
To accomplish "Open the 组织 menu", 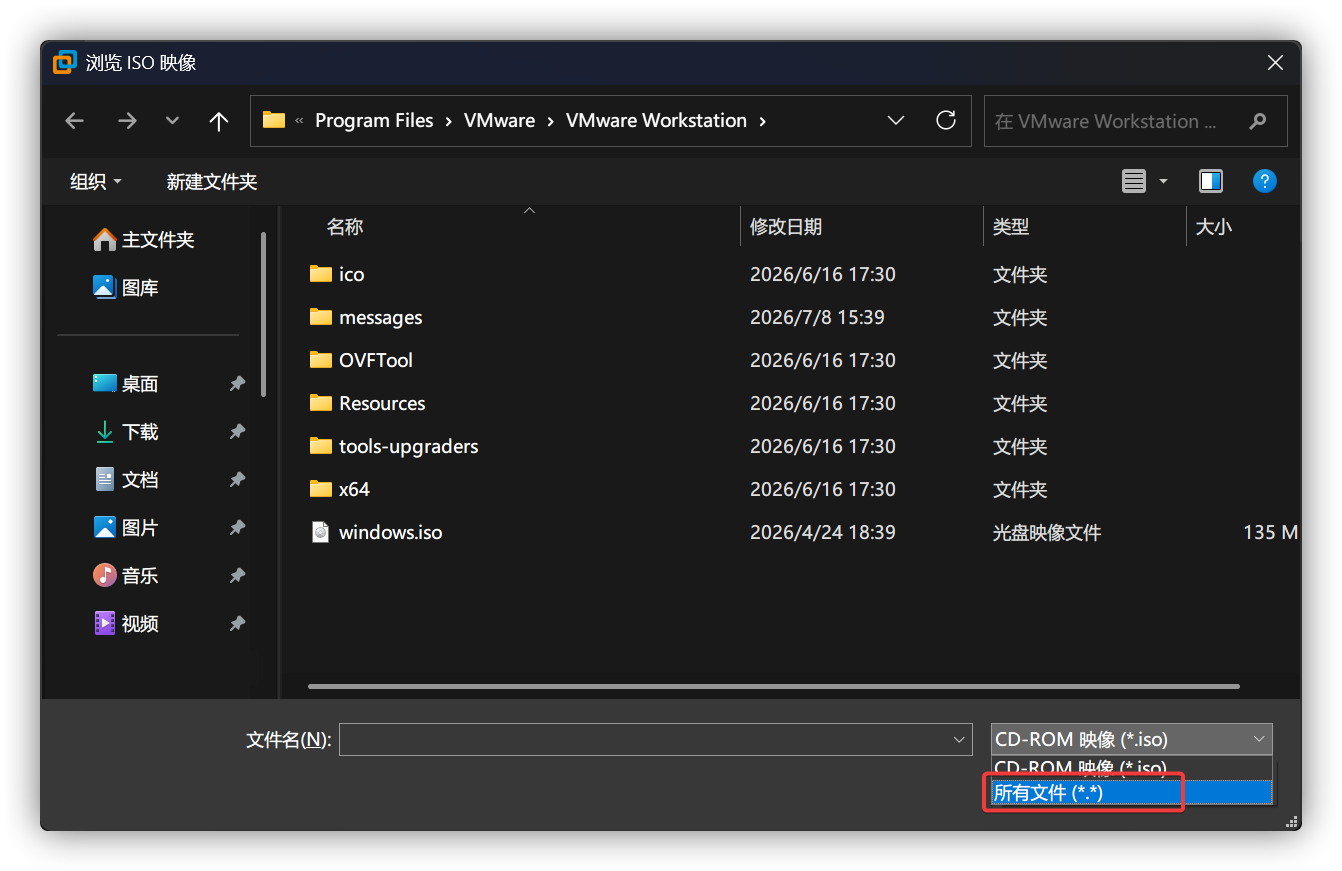I will tap(96, 181).
